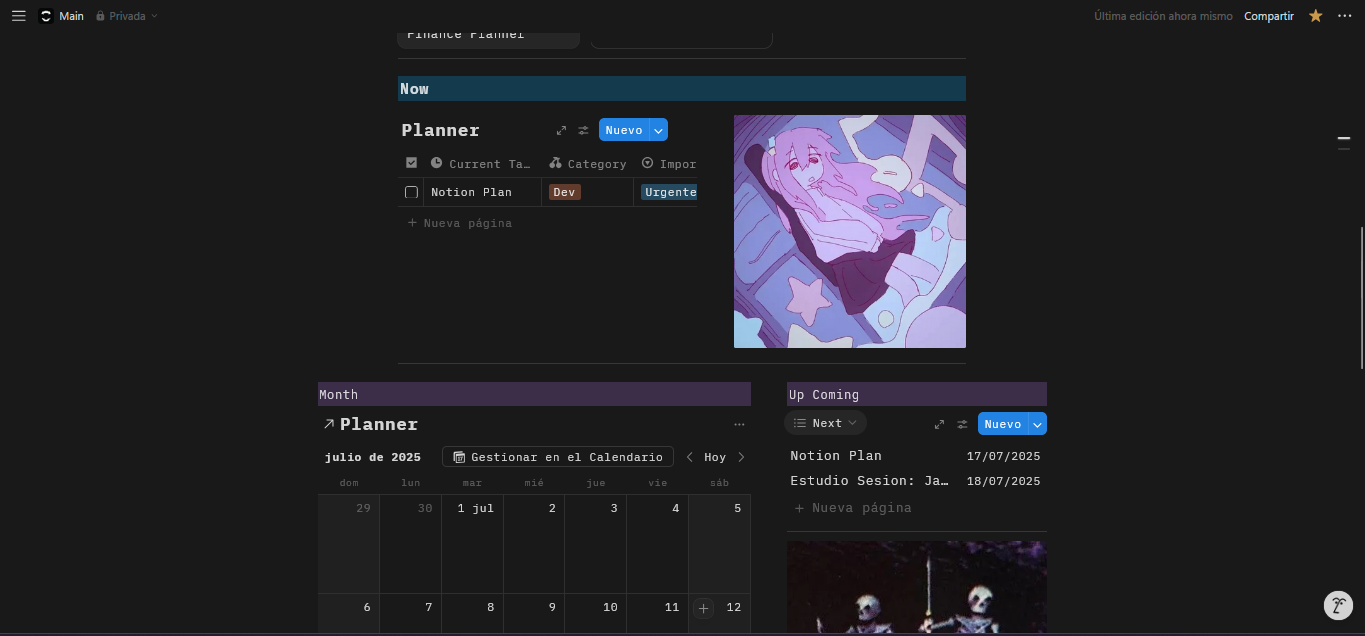Go to next month arrow
This screenshot has height=636, width=1365.
741,457
